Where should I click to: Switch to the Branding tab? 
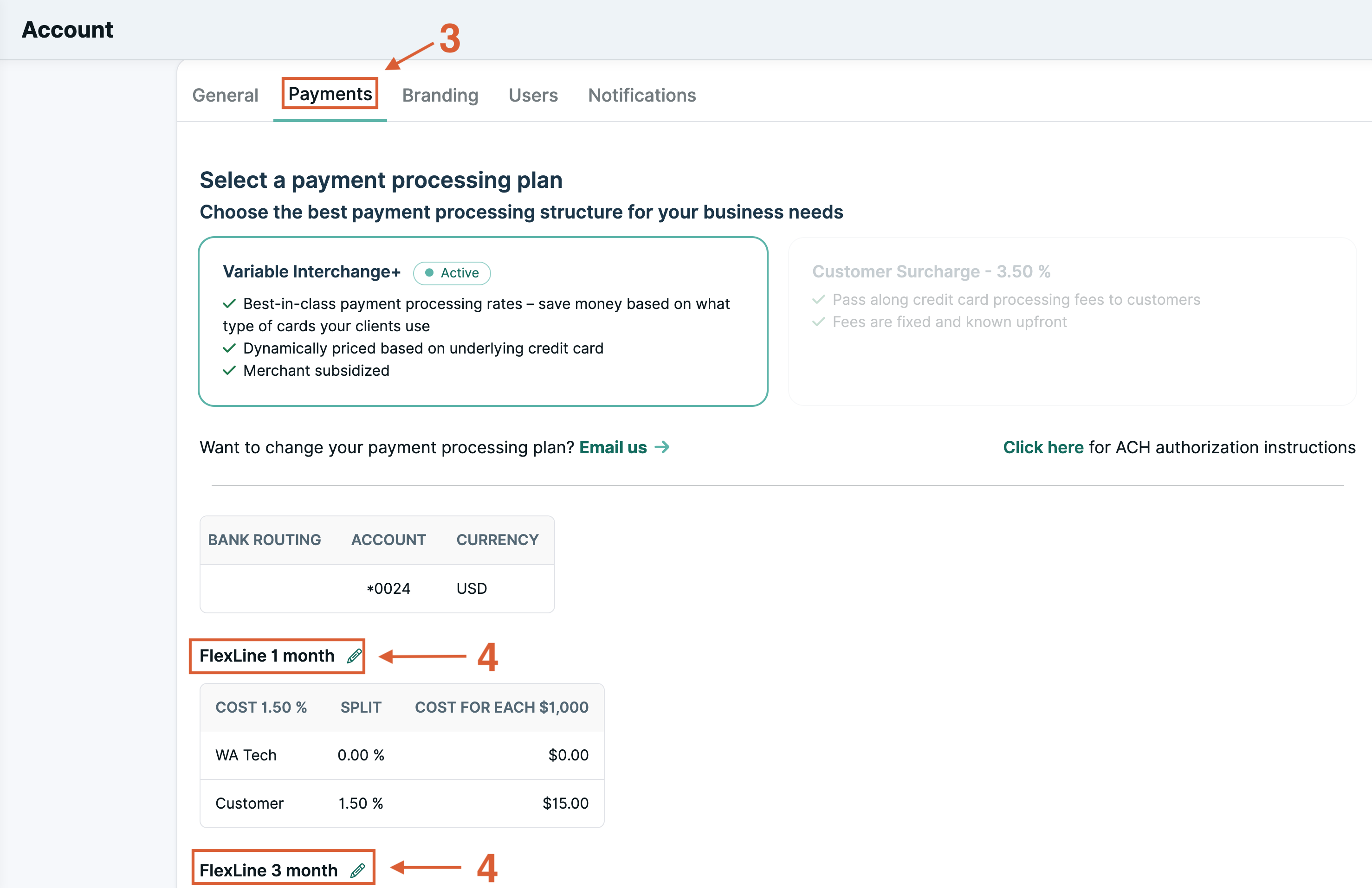(440, 95)
